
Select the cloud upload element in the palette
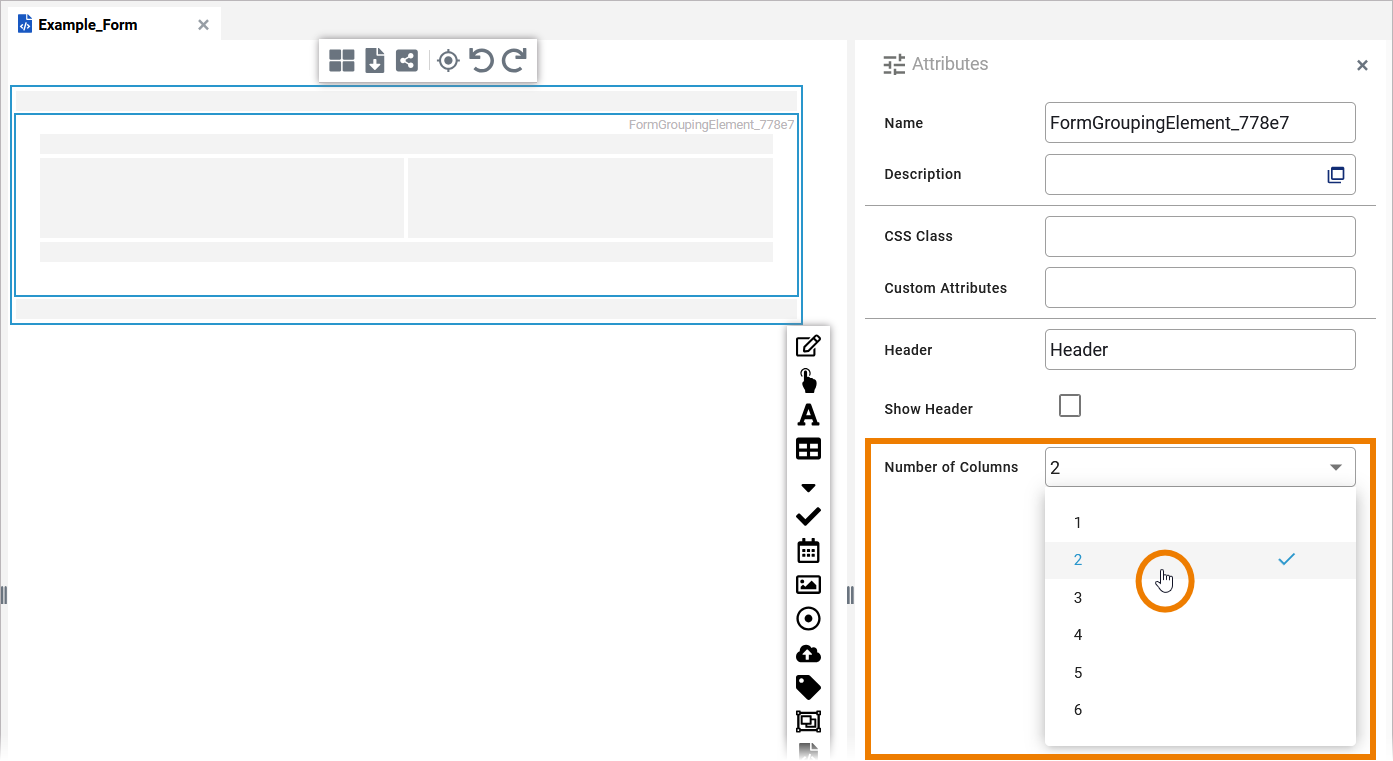pyautogui.click(x=808, y=654)
